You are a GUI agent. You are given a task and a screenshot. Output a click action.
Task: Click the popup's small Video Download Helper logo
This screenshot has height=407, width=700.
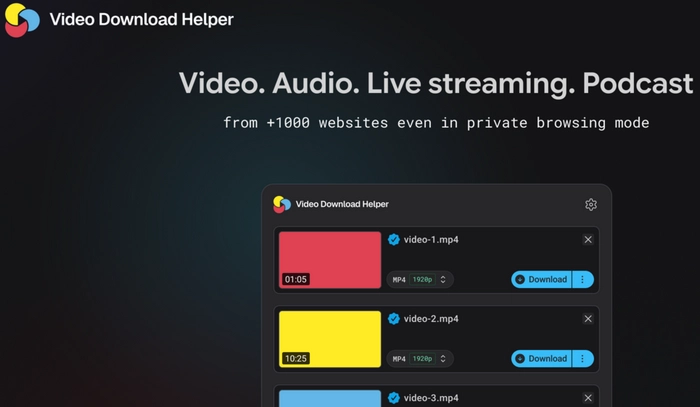[282, 204]
